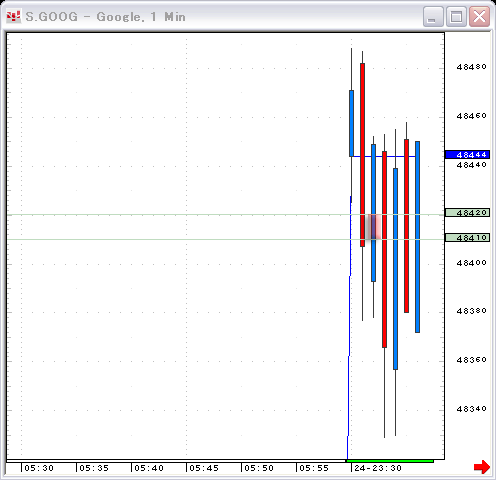Click the 05:55 time axis label
The height and width of the screenshot is (480, 496).
pos(314,468)
